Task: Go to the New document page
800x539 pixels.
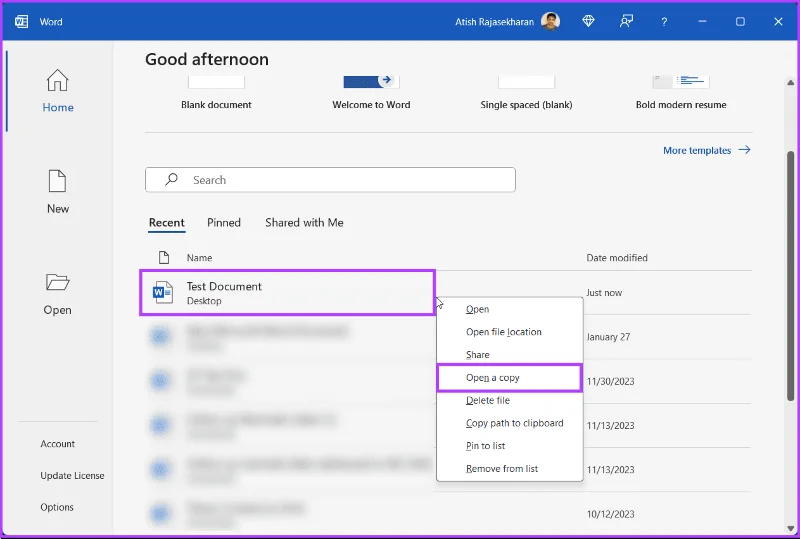Action: pyautogui.click(x=58, y=192)
